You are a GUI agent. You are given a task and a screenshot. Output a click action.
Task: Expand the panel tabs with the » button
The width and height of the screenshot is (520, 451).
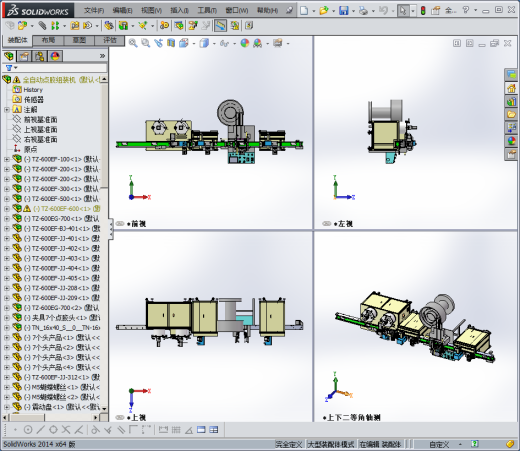(102, 56)
